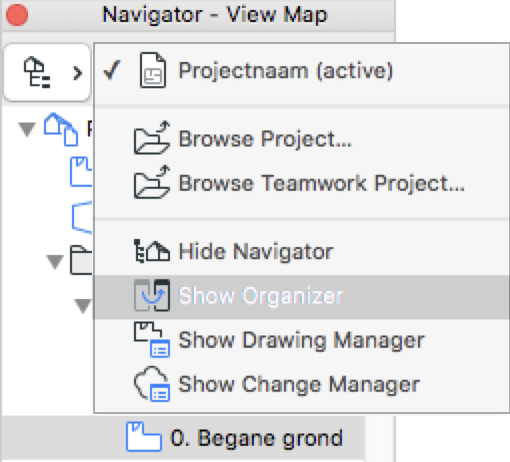Open Show Drawing Manager
The width and height of the screenshot is (510, 462).
point(302,340)
